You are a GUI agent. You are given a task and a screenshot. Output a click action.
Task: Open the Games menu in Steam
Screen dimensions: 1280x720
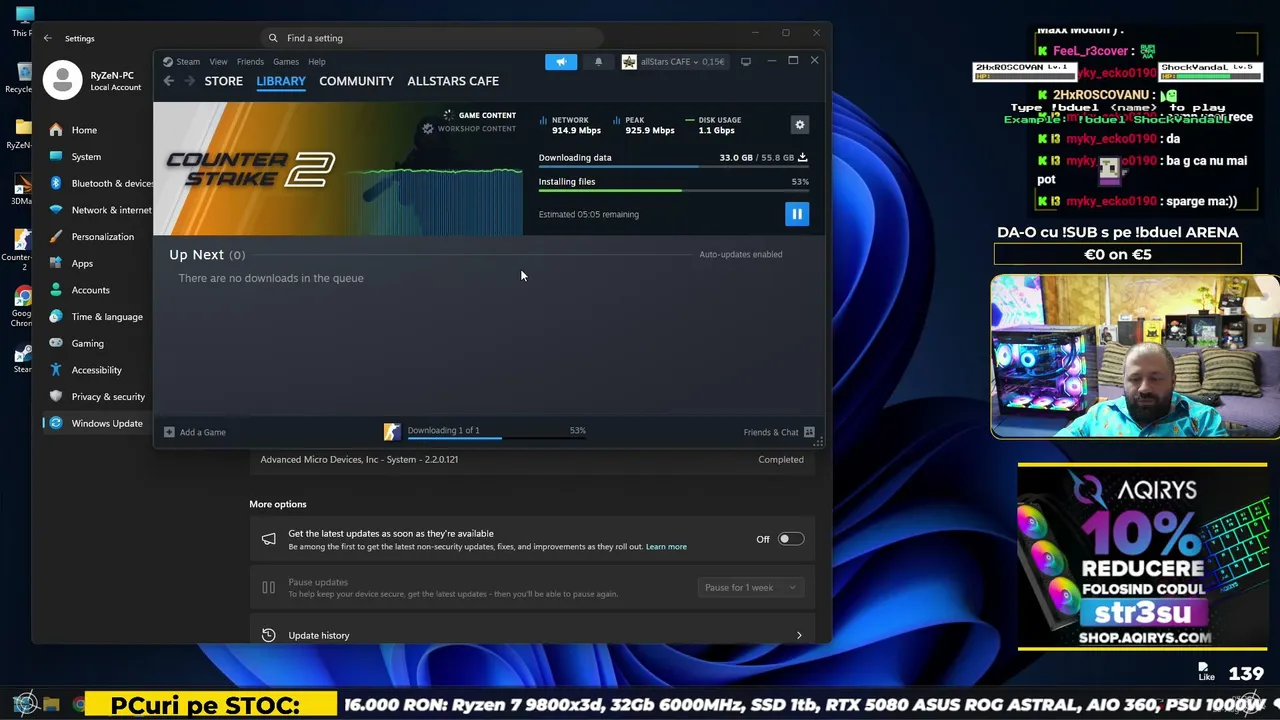pos(286,62)
